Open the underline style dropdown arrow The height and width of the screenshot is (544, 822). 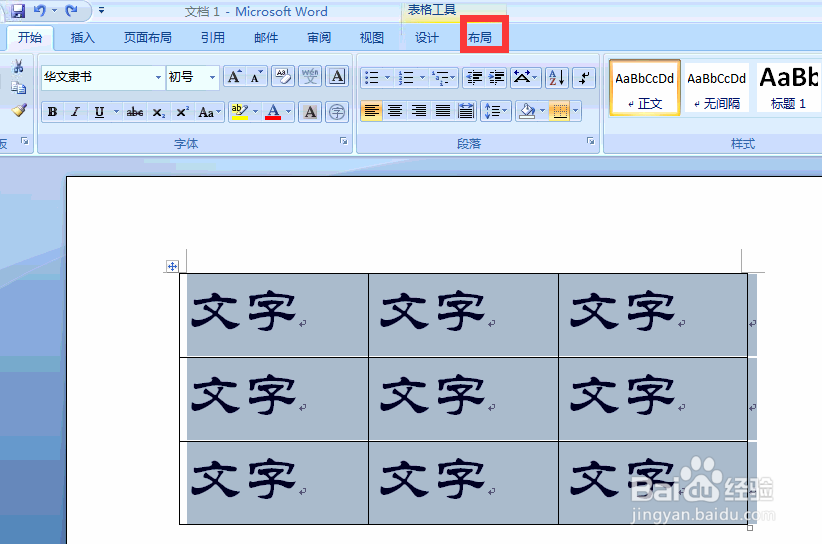116,112
